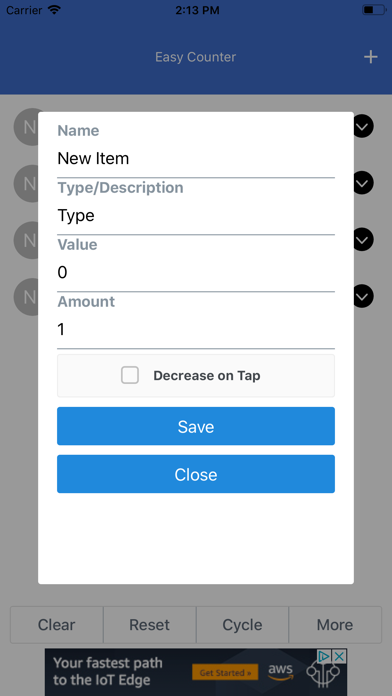392x696 pixels.
Task: Expand the first counter's chevron arrow
Action: pos(364,127)
